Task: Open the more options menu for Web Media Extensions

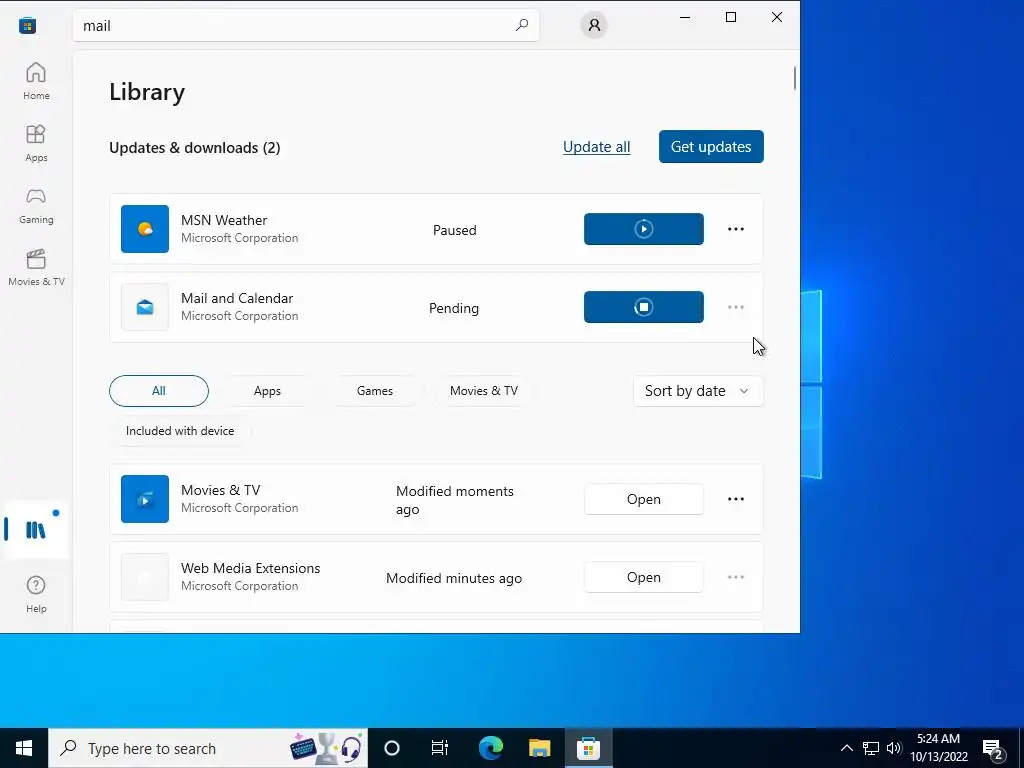Action: [x=735, y=577]
